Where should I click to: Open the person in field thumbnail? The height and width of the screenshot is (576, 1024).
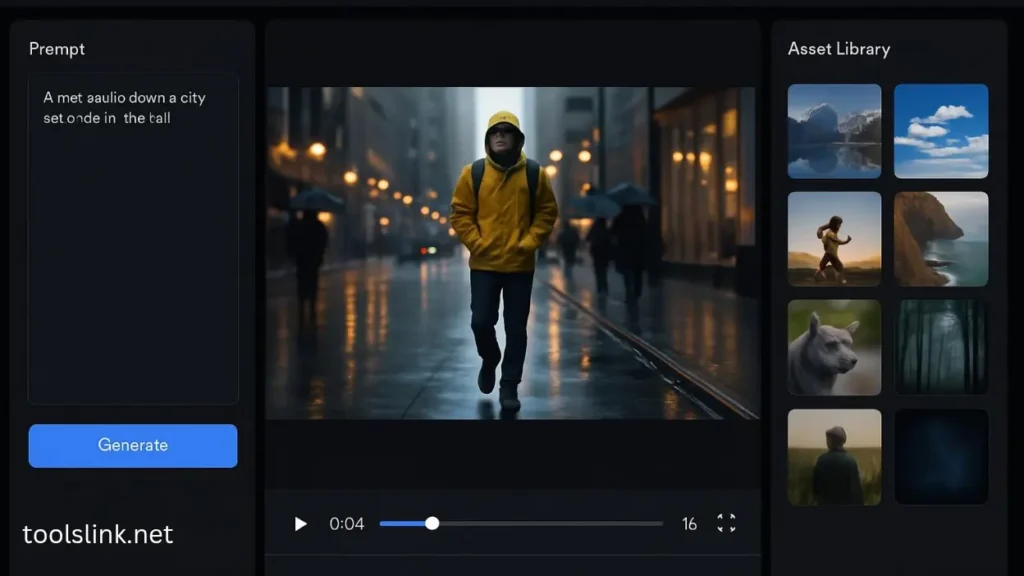click(x=834, y=456)
